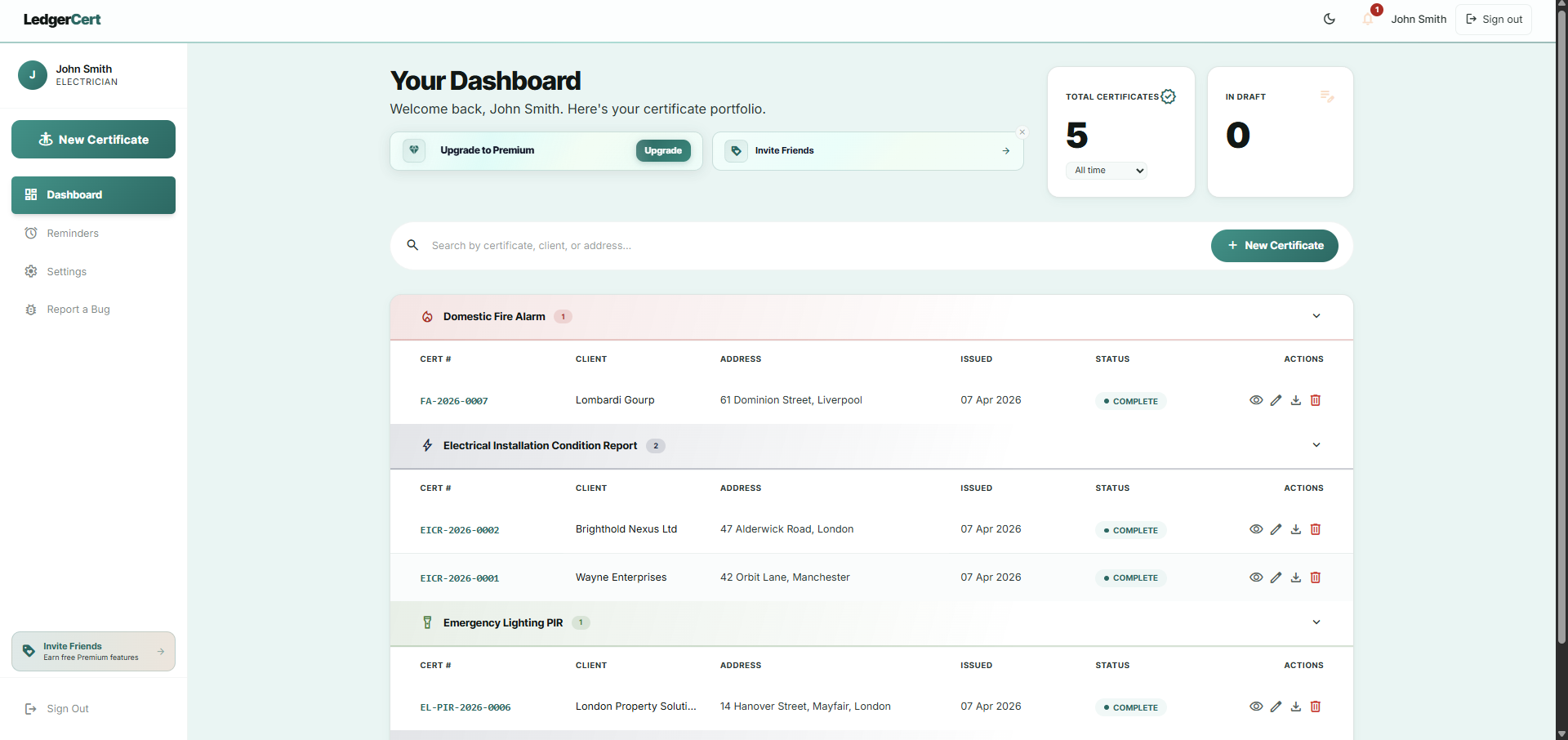
Task: Go to Settings in the sidebar
Action: click(66, 271)
